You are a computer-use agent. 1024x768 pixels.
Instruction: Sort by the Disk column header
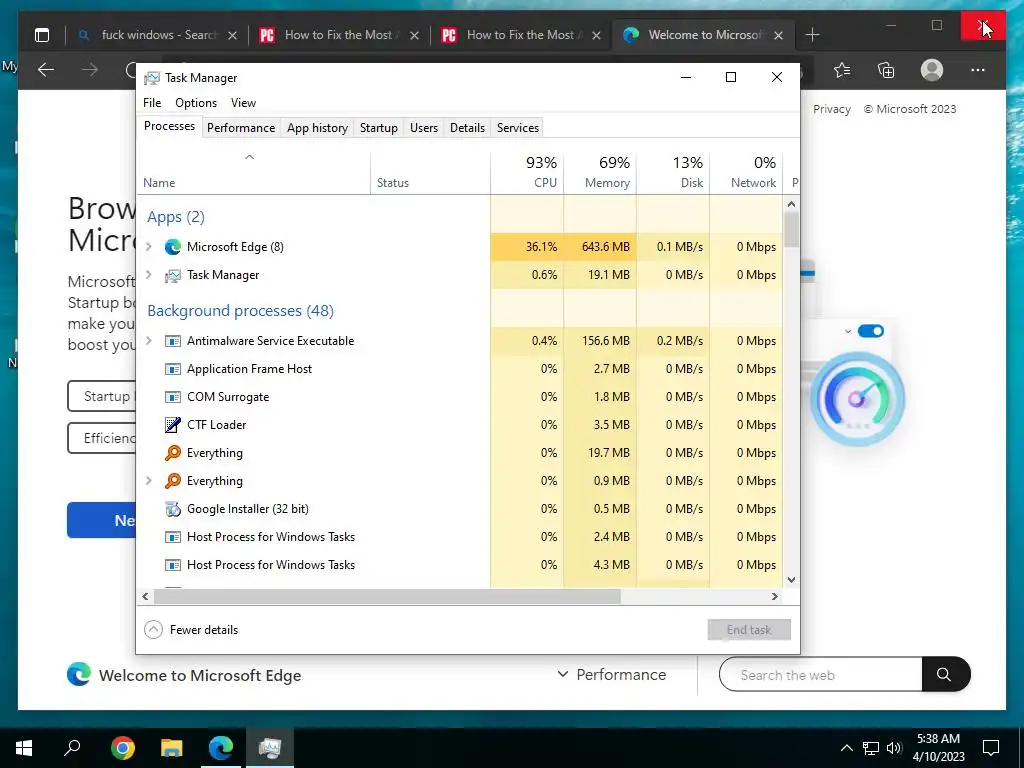coord(673,172)
